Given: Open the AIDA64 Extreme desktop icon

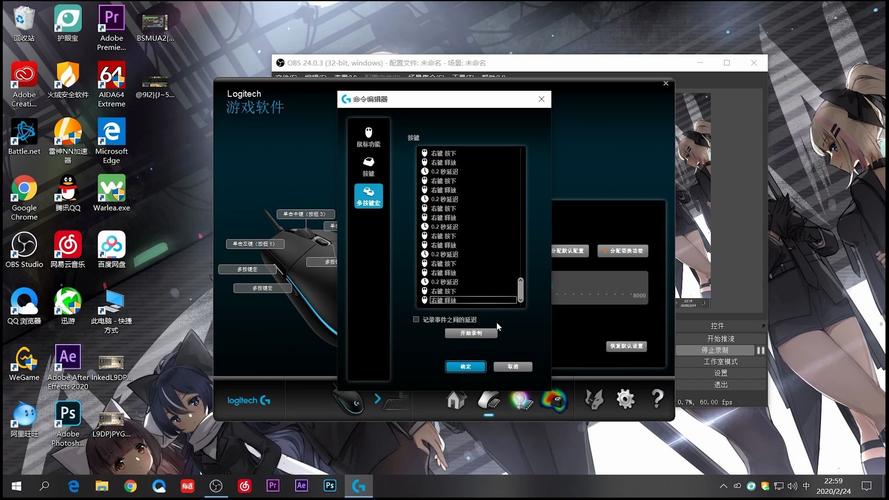Looking at the screenshot, I should pos(112,84).
